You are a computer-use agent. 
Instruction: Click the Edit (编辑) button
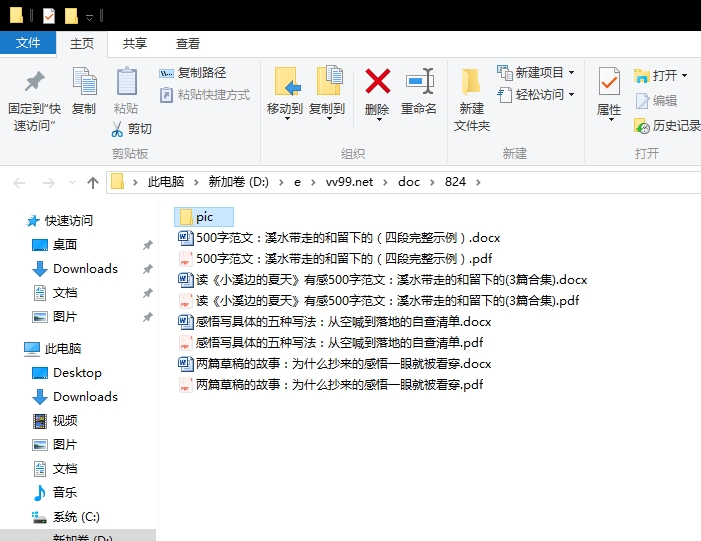click(656, 101)
